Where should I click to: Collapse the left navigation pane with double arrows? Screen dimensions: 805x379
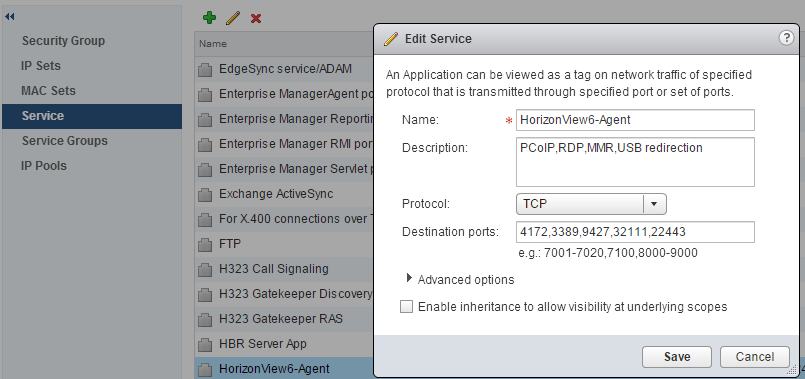pyautogui.click(x=10, y=16)
